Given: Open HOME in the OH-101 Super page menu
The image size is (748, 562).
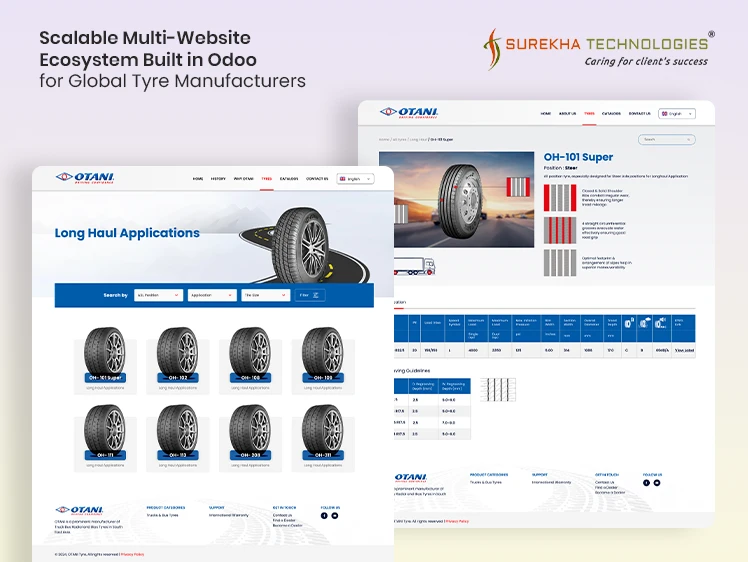Looking at the screenshot, I should [546, 114].
